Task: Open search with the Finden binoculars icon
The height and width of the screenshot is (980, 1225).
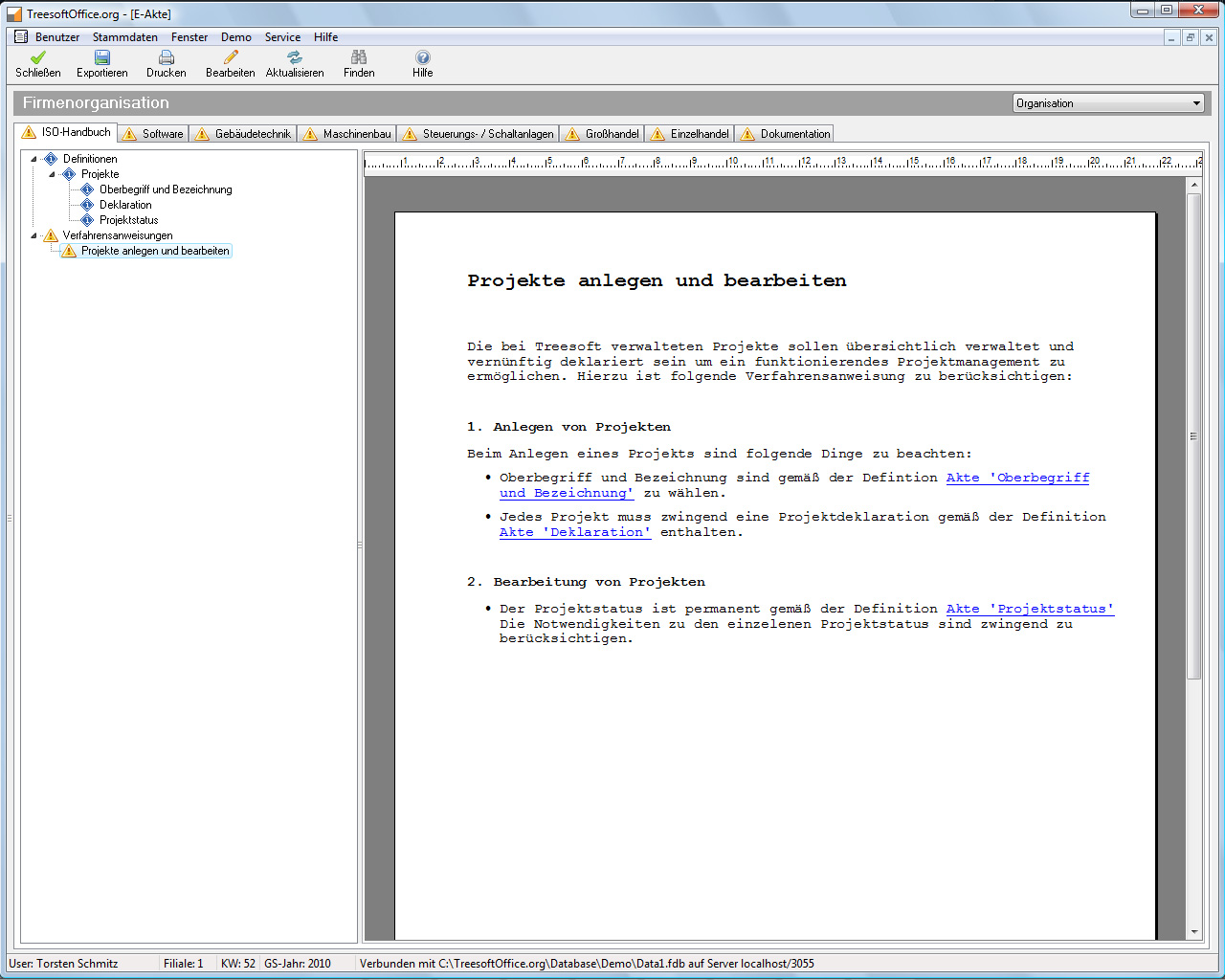Action: point(359,57)
